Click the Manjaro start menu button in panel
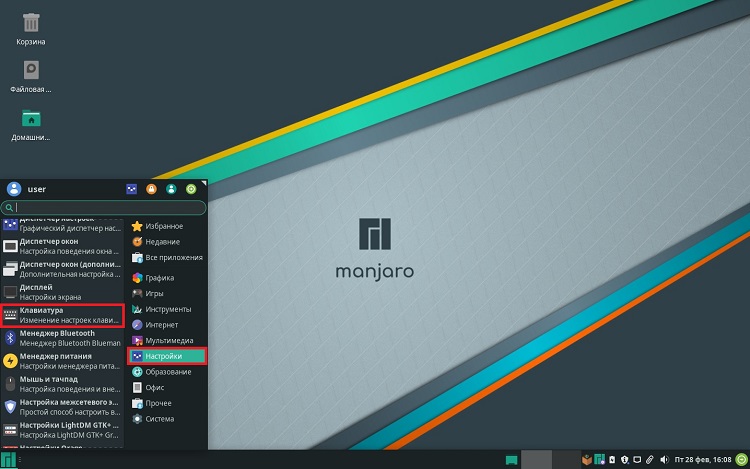Viewport: 750px width, 469px height. [x=9, y=460]
